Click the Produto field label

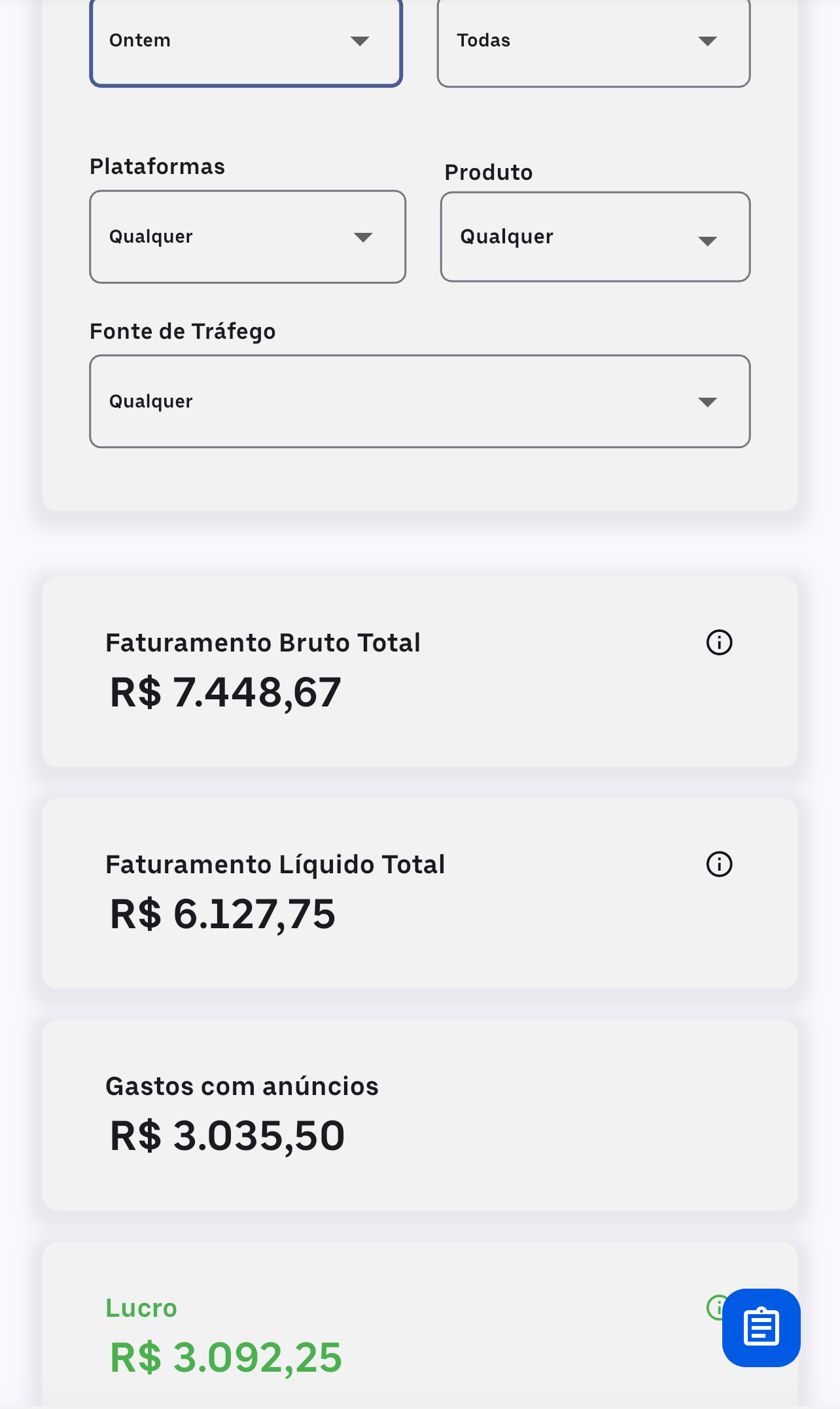tap(488, 173)
